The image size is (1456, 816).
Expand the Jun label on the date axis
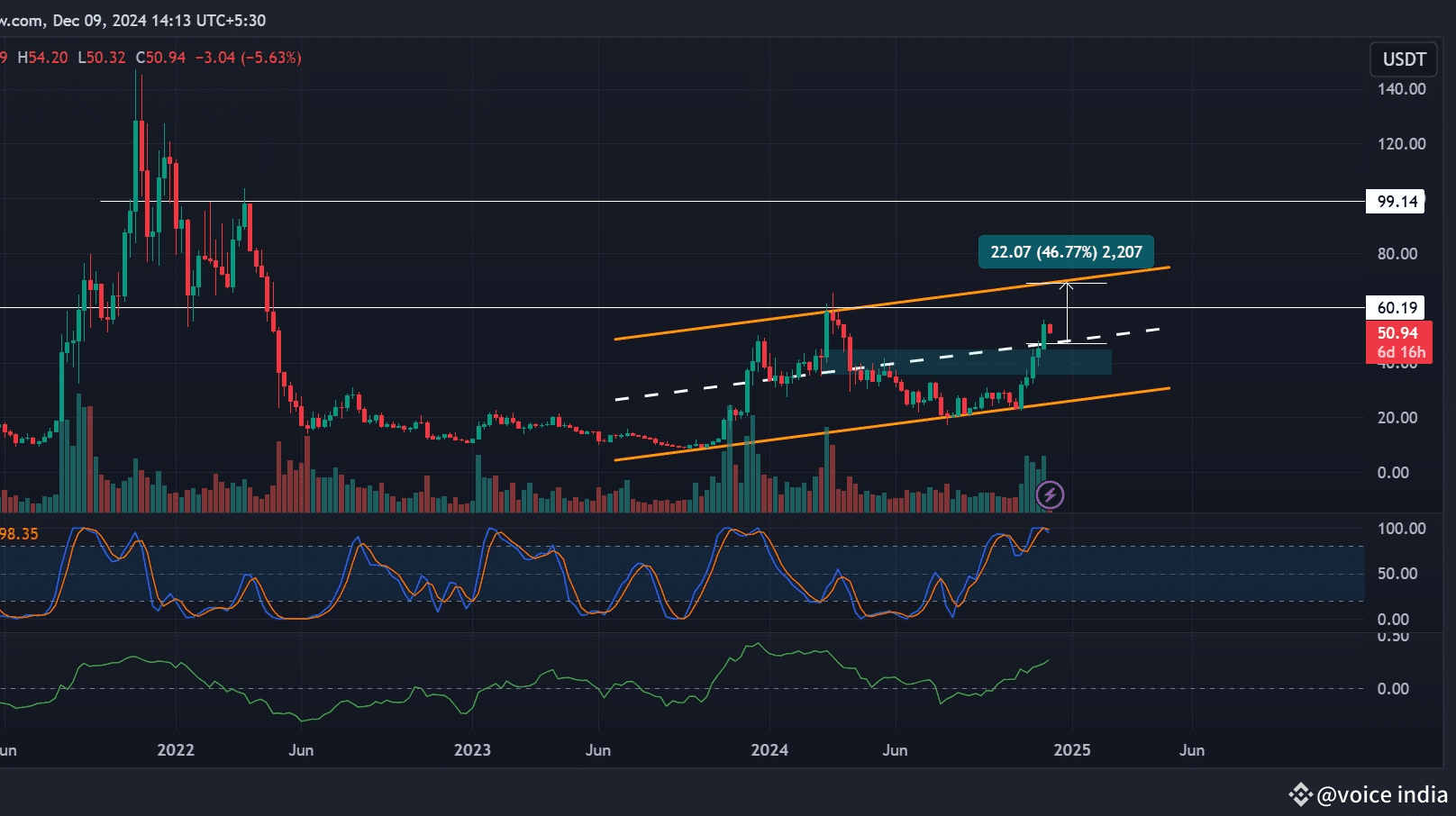click(896, 749)
